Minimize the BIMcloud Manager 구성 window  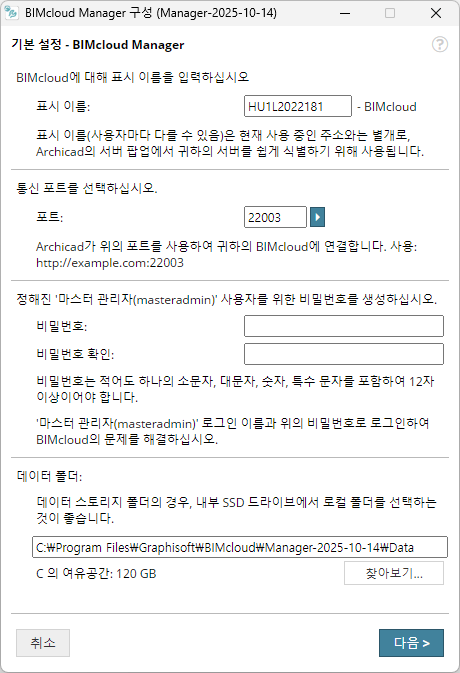345,13
